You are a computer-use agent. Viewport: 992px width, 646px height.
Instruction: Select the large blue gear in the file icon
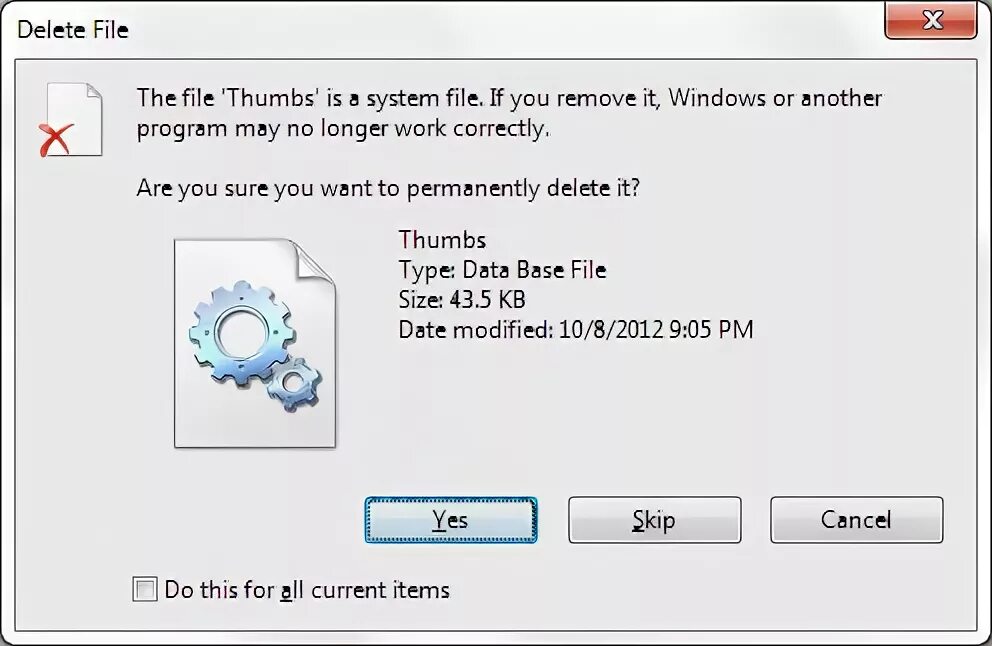pyautogui.click(x=241, y=332)
